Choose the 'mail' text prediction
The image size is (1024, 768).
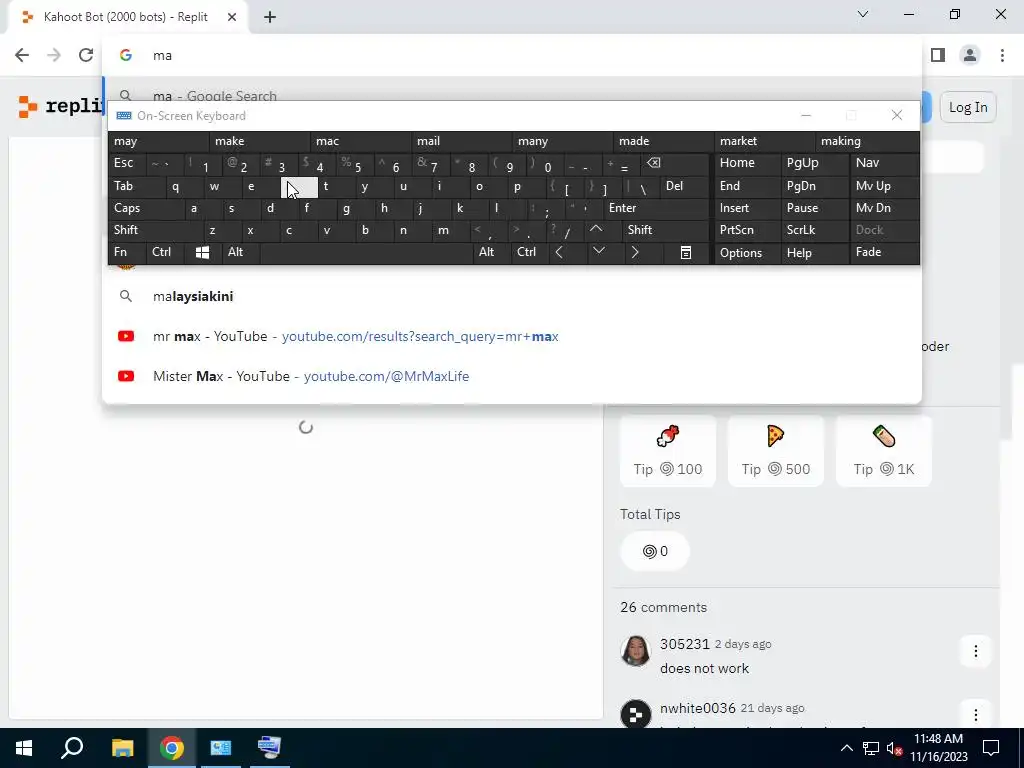click(x=461, y=141)
